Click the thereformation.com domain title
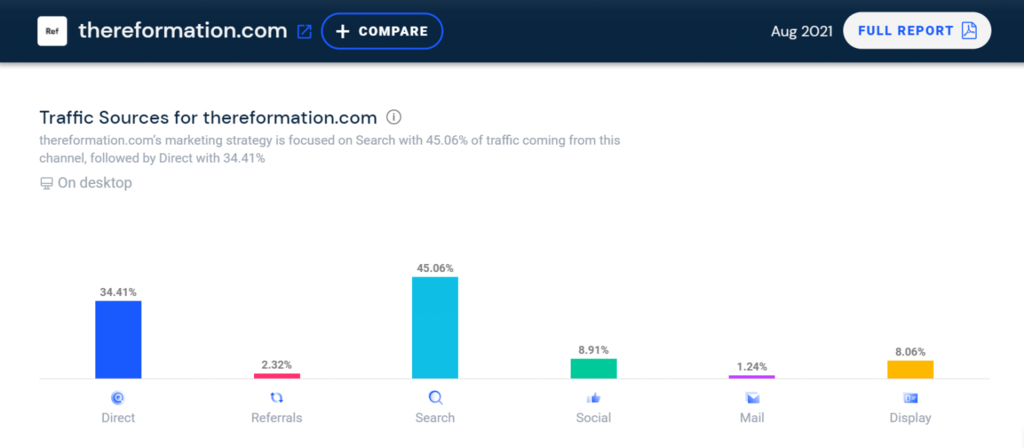 point(183,31)
